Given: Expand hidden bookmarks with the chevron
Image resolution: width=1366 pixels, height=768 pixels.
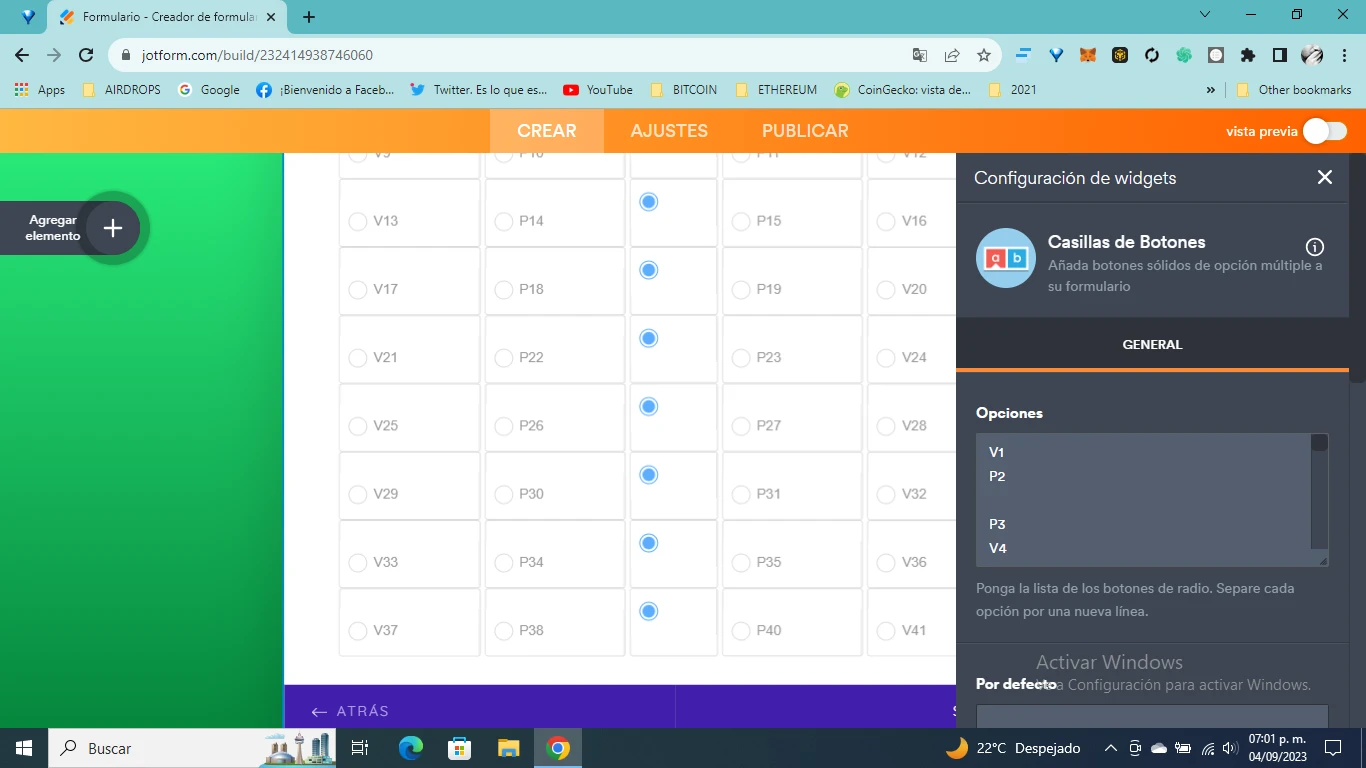Looking at the screenshot, I should click(1210, 89).
